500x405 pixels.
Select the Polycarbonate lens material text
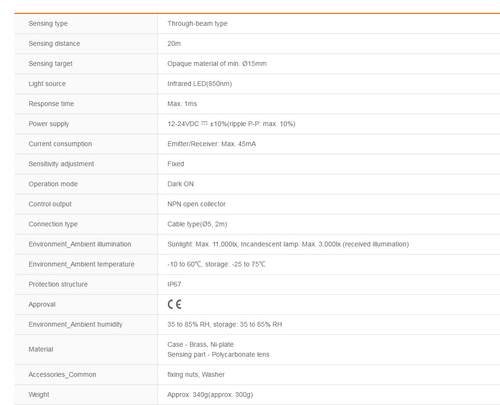click(240, 355)
